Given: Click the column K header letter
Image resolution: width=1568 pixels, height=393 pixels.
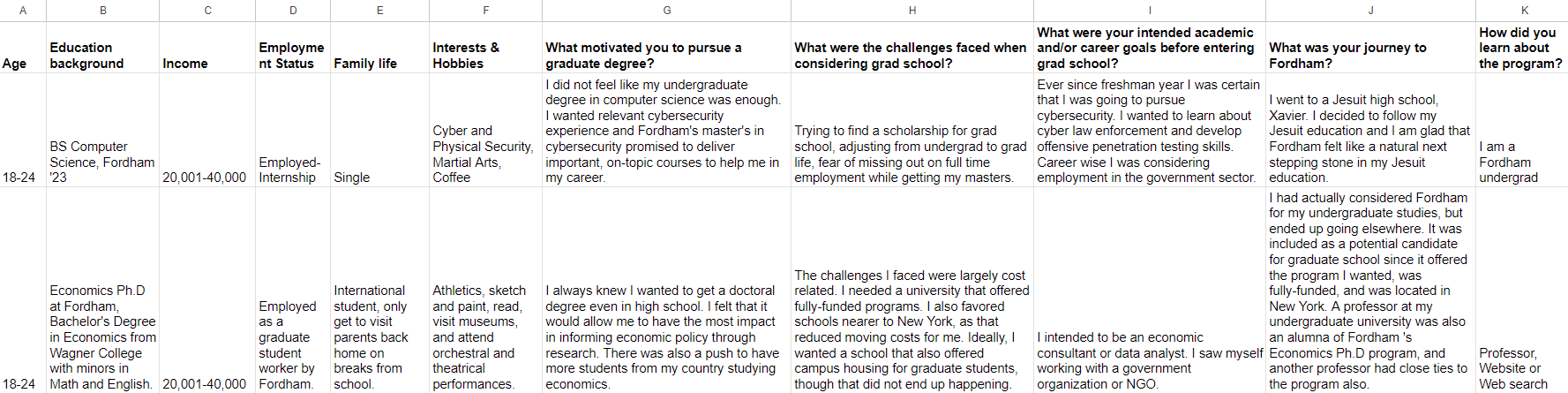Looking at the screenshot, I should pyautogui.click(x=1524, y=11).
